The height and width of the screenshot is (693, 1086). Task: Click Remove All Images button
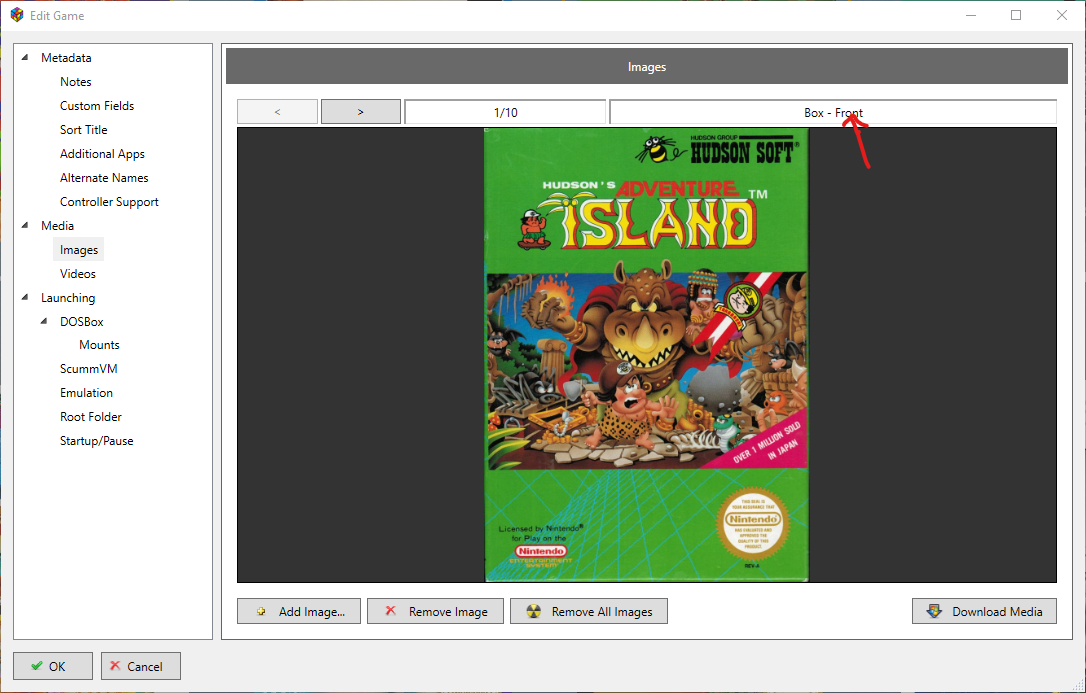click(x=589, y=611)
